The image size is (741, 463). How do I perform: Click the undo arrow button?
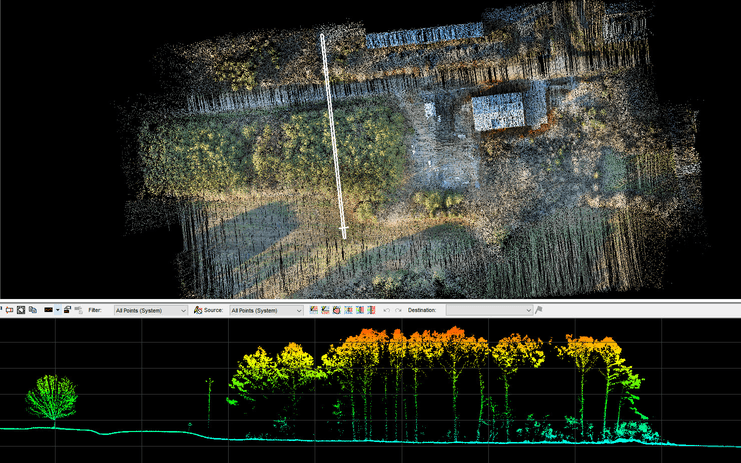tap(387, 310)
